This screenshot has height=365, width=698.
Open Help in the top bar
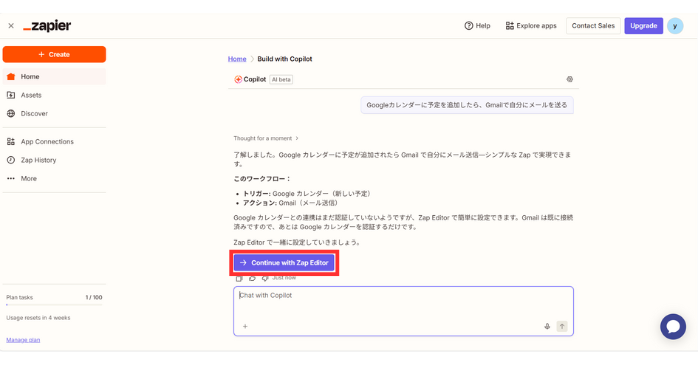tap(477, 26)
